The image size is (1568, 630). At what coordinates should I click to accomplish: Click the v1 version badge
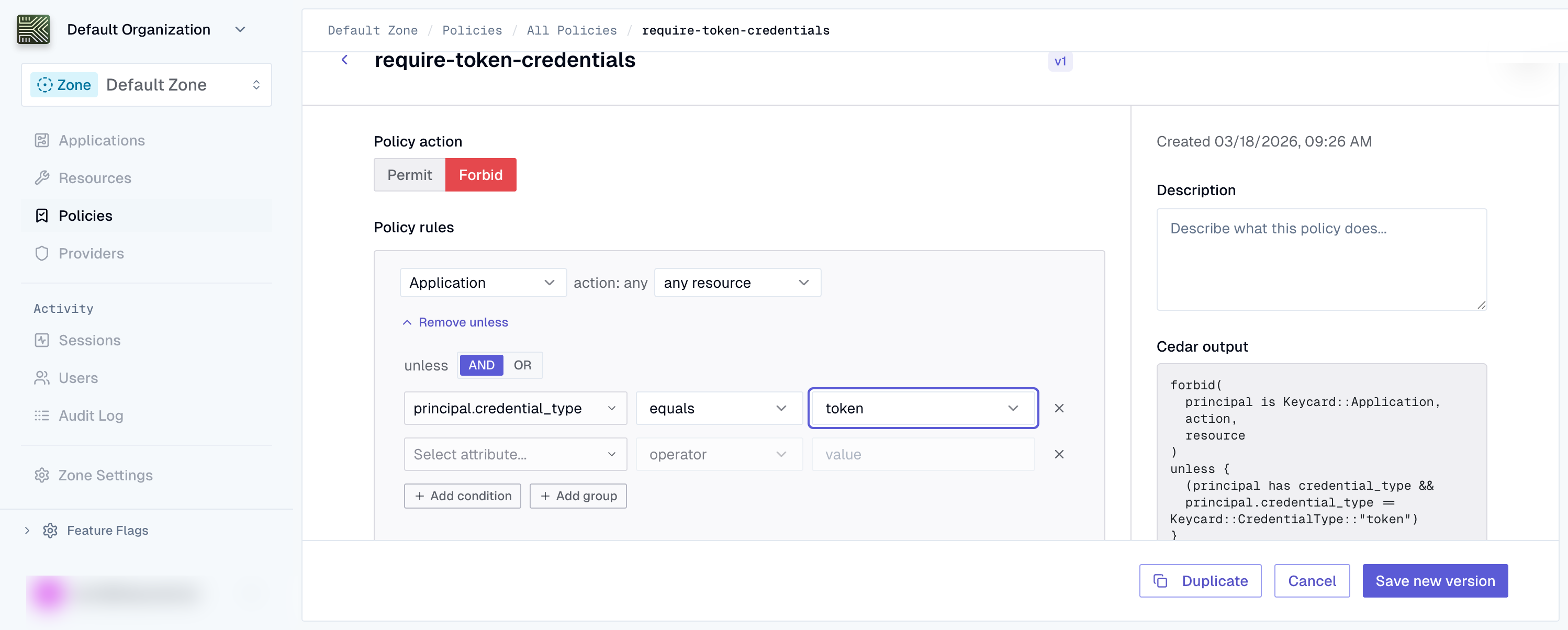coord(1060,61)
